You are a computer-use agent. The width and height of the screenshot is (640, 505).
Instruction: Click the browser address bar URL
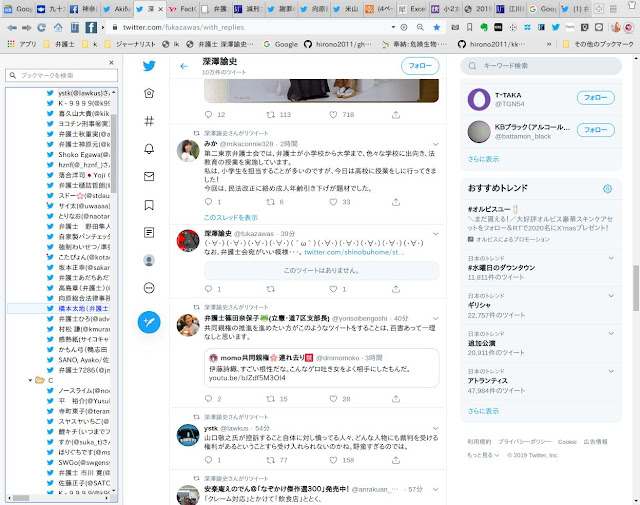coord(184,27)
